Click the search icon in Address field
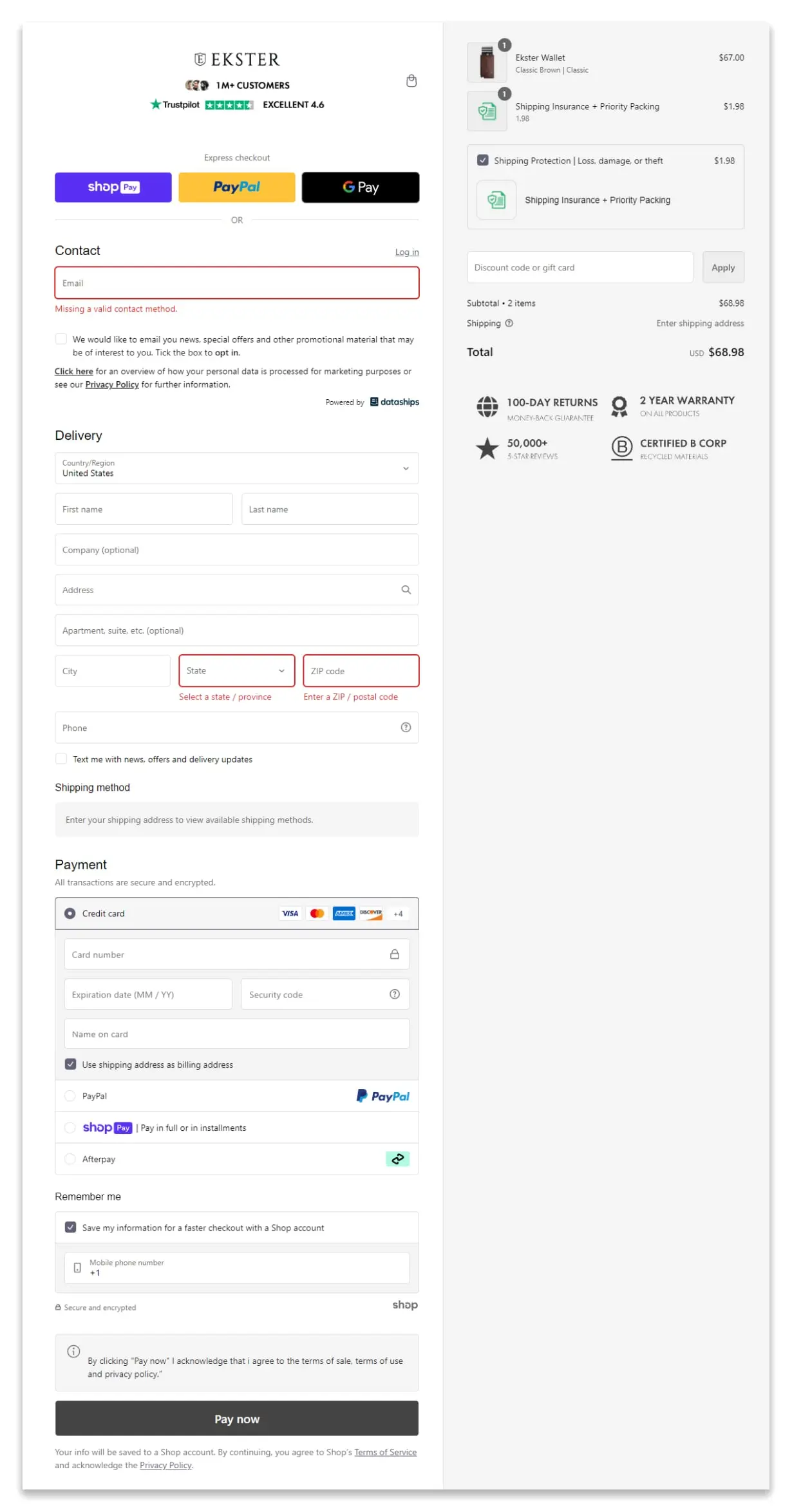 click(x=406, y=589)
